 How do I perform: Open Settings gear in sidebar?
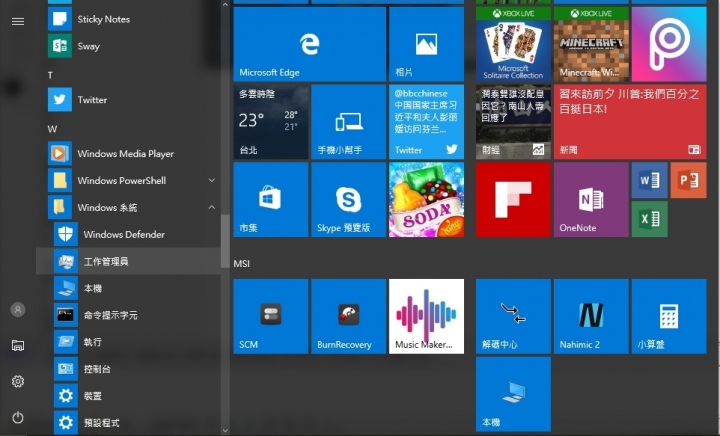point(18,381)
